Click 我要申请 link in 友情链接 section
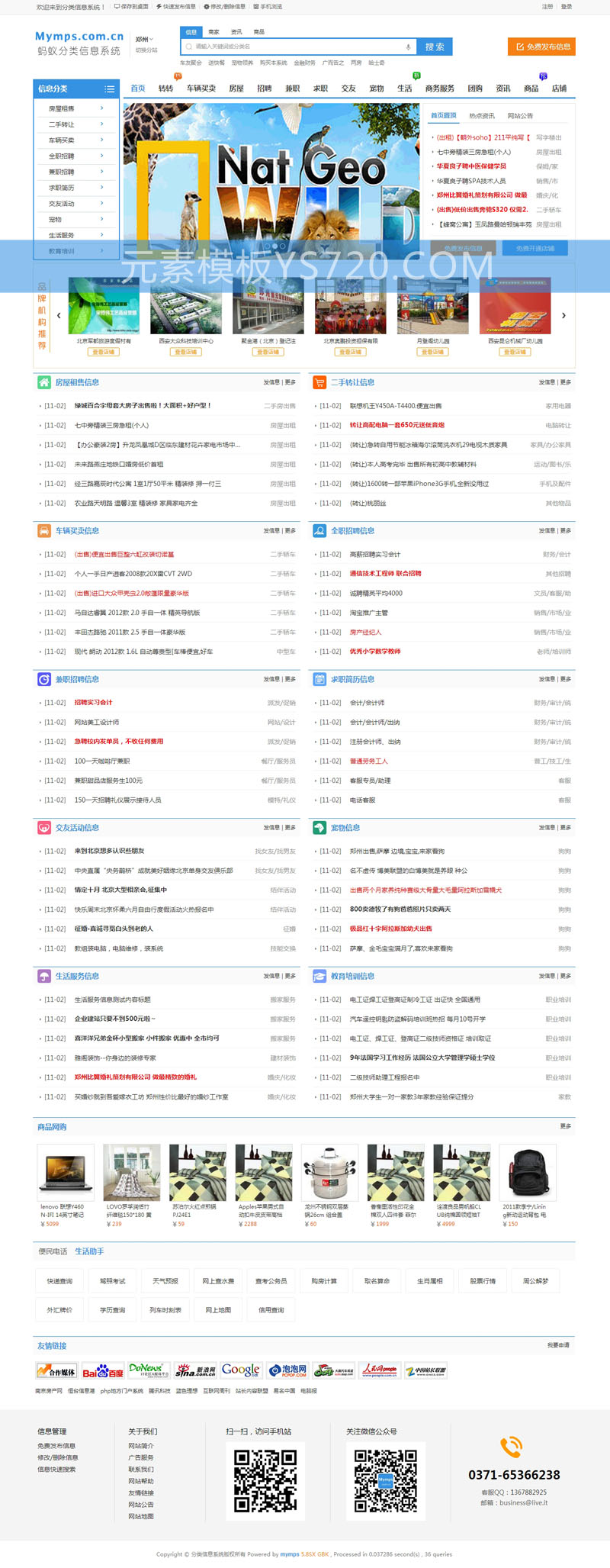Screen dimensions: 610x1568 (558, 1345)
